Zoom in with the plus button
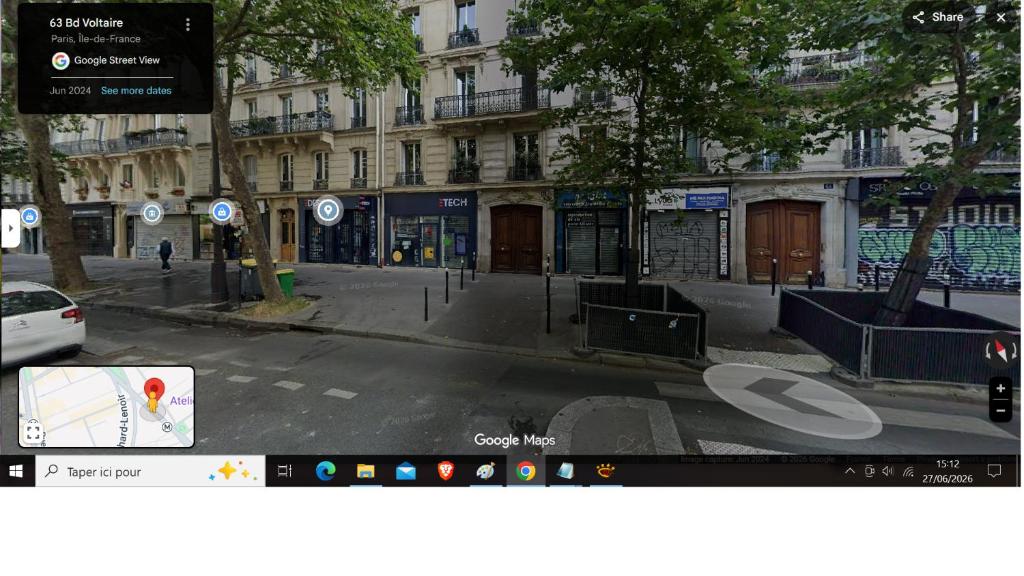Screen dimensions: 1024x576 pyautogui.click(x=1000, y=389)
